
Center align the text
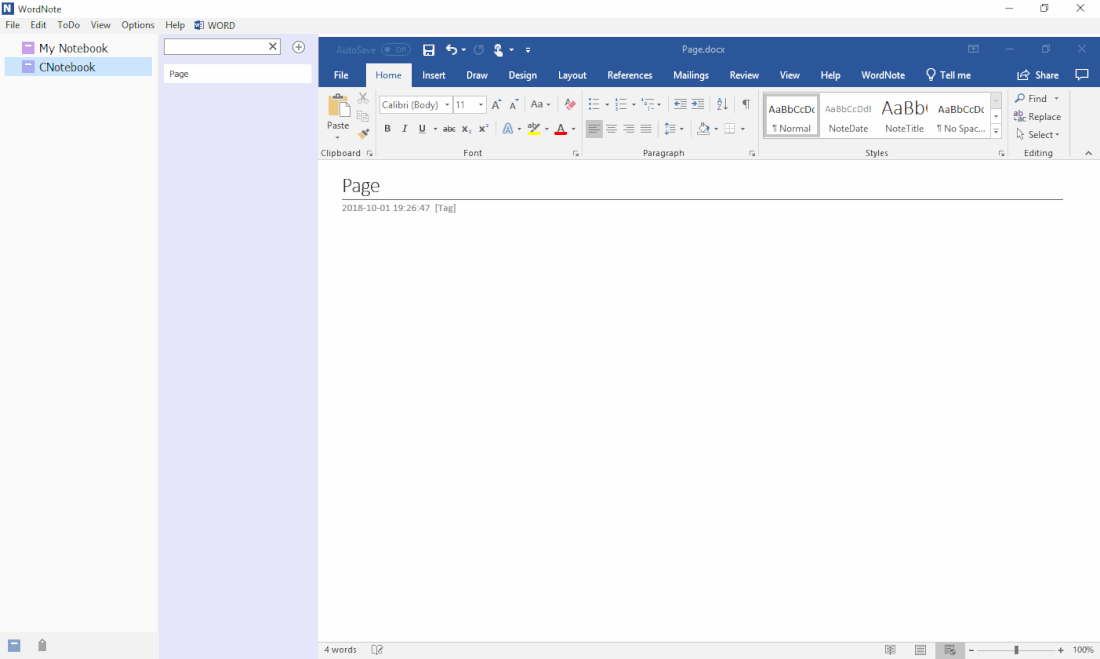[x=612, y=129]
